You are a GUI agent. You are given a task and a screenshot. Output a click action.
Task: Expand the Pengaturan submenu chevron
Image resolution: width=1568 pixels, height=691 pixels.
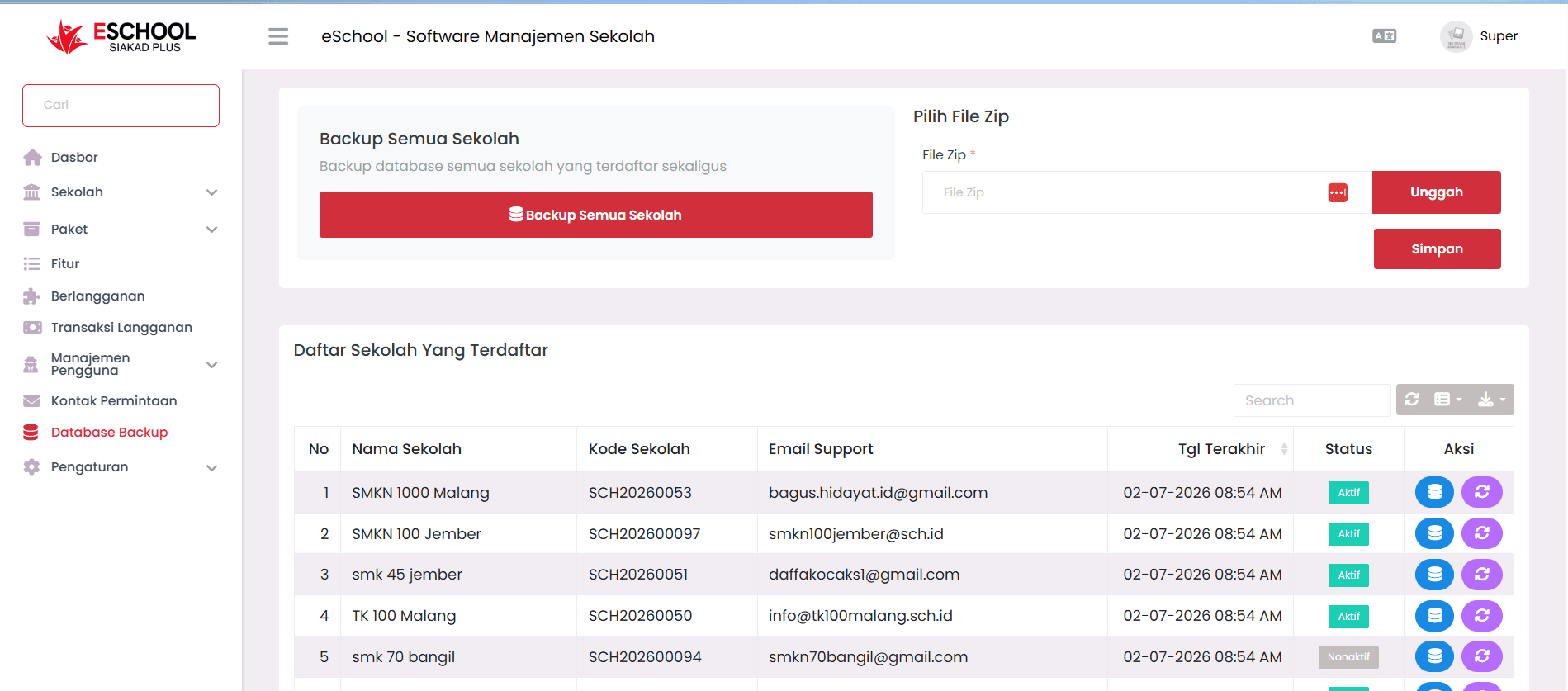pos(211,468)
